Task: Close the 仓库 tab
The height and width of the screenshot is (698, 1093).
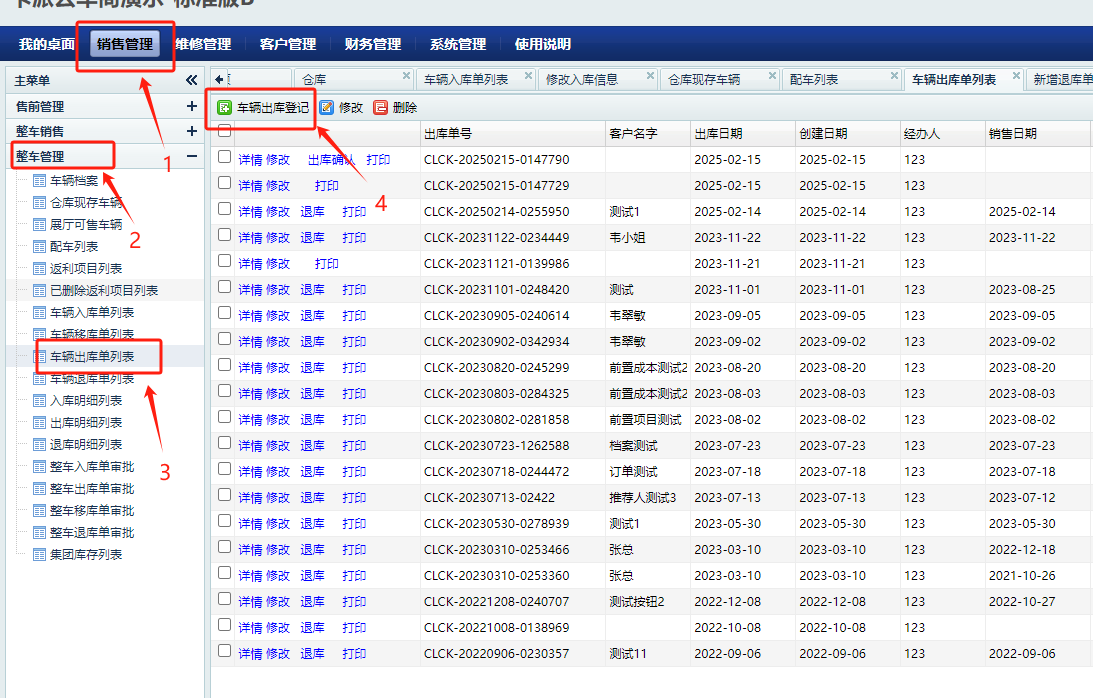Action: coord(406,76)
